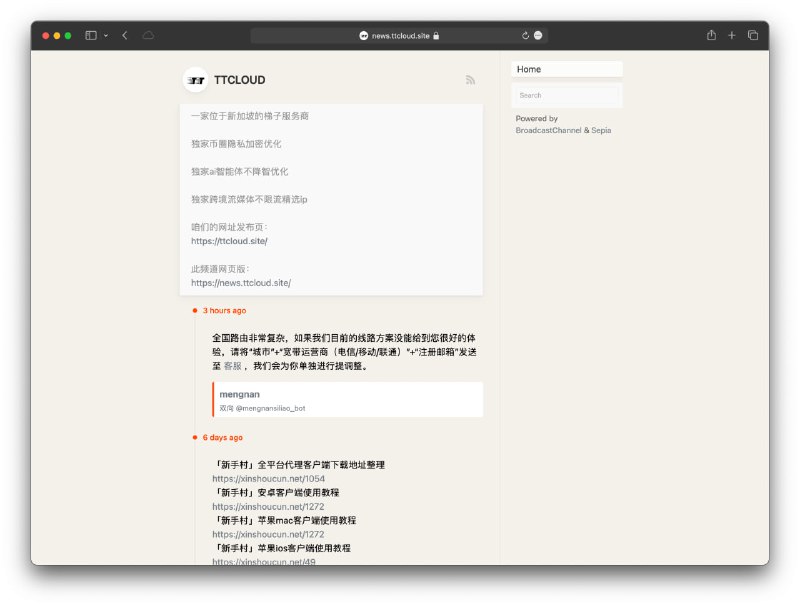Open a new tab with the plus icon
The width and height of the screenshot is (800, 606).
(x=732, y=34)
